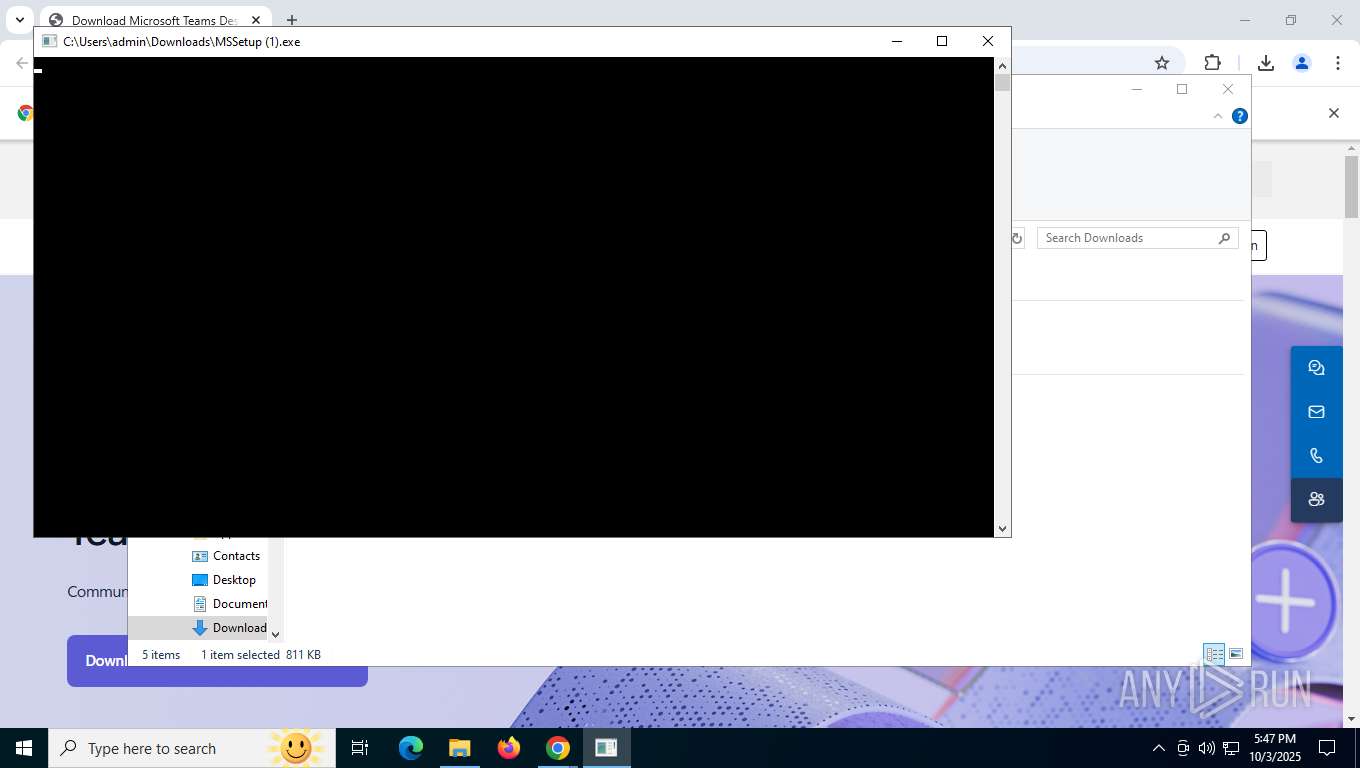Open the email icon on the side panel
The image size is (1360, 768).
coord(1316,412)
